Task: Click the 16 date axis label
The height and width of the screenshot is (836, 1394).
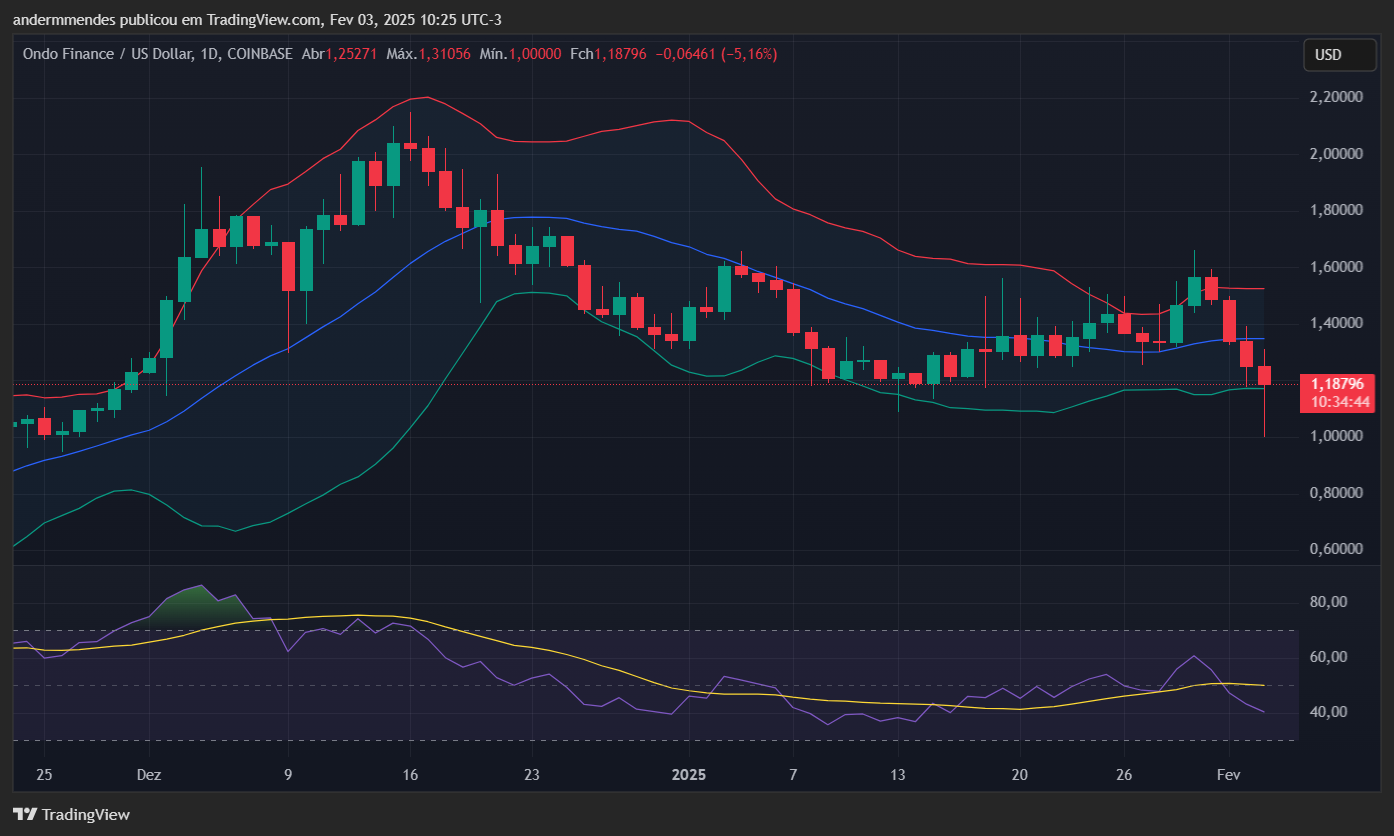Action: click(x=409, y=775)
